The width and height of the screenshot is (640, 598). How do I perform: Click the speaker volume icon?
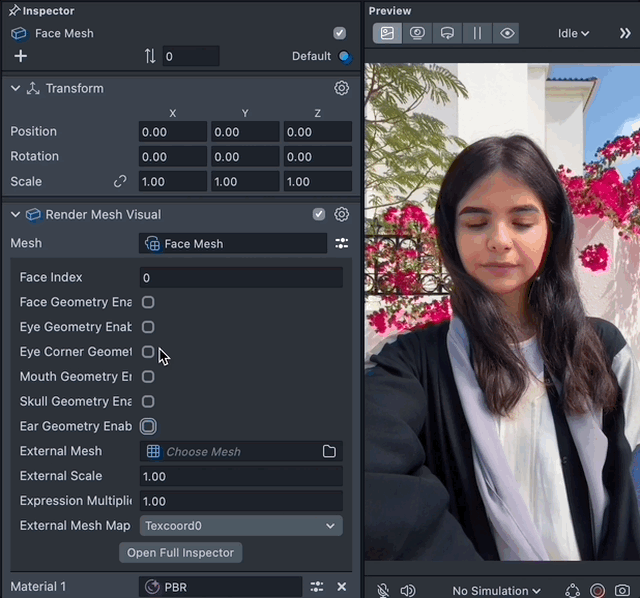(408, 591)
